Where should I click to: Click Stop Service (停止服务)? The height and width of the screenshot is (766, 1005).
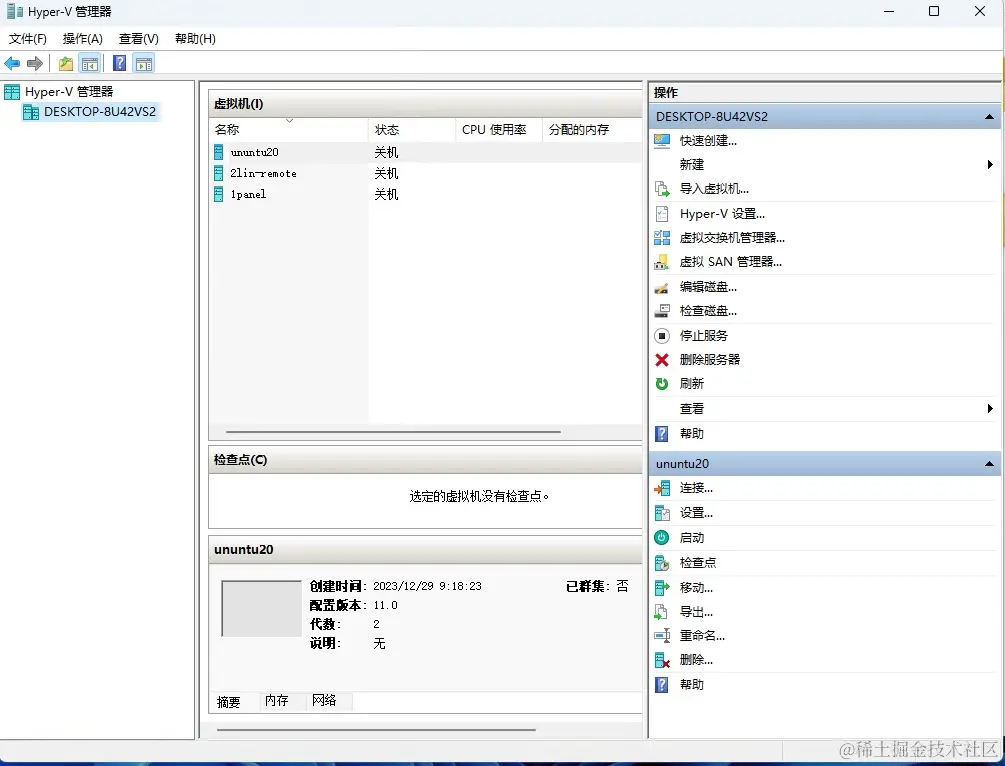(703, 335)
